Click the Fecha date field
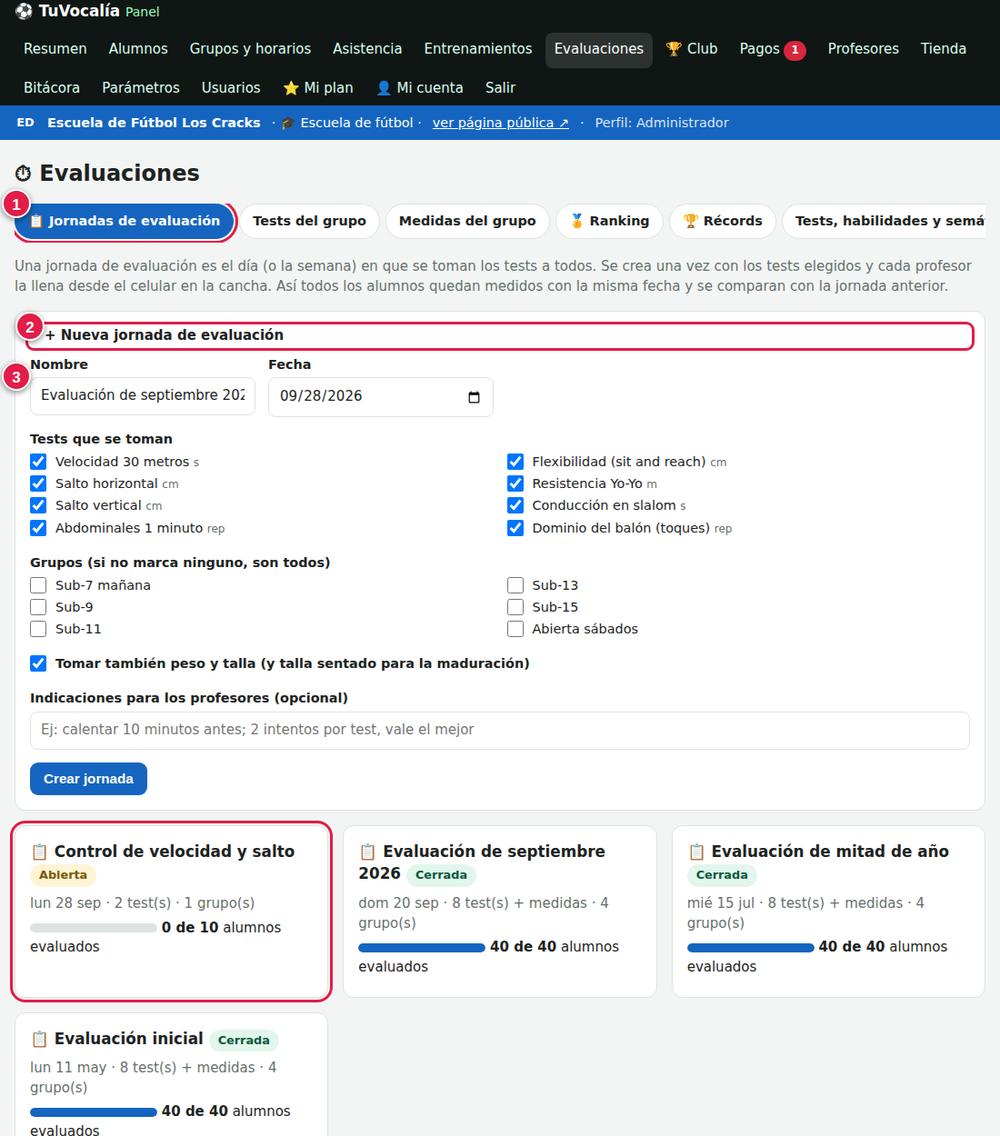This screenshot has width=1000, height=1136. pos(380,397)
